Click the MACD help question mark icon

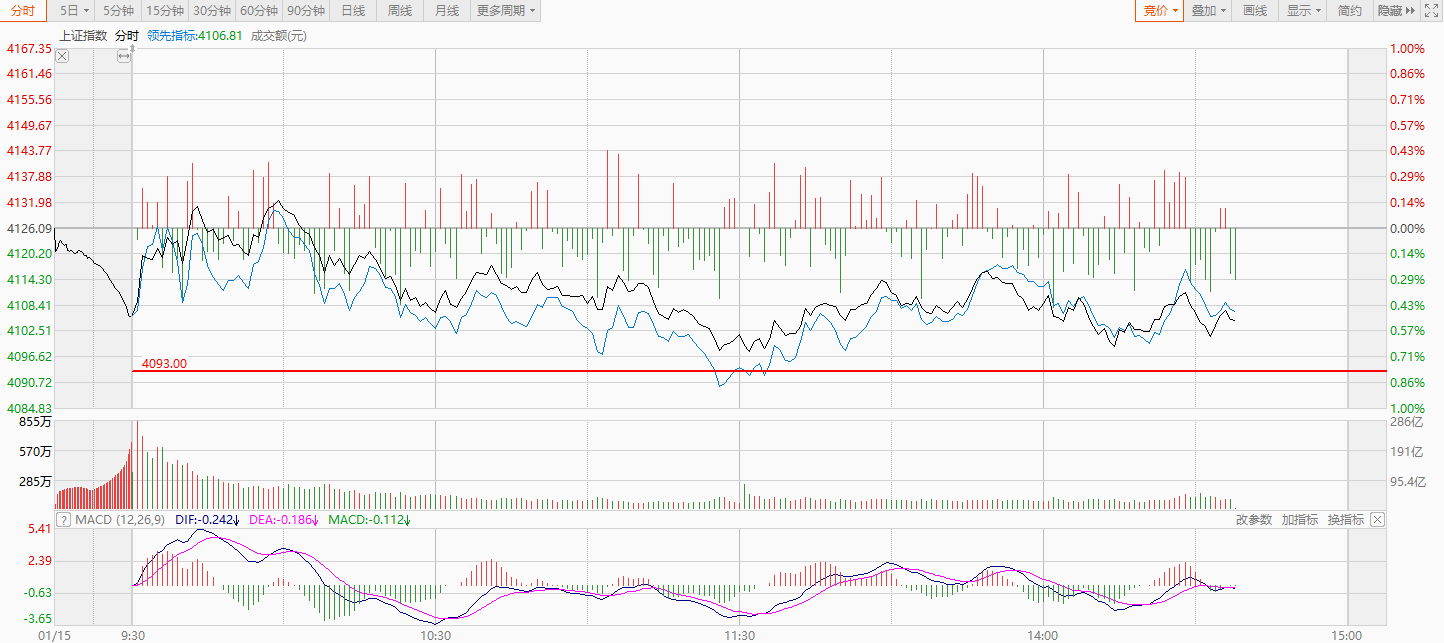click(x=63, y=520)
